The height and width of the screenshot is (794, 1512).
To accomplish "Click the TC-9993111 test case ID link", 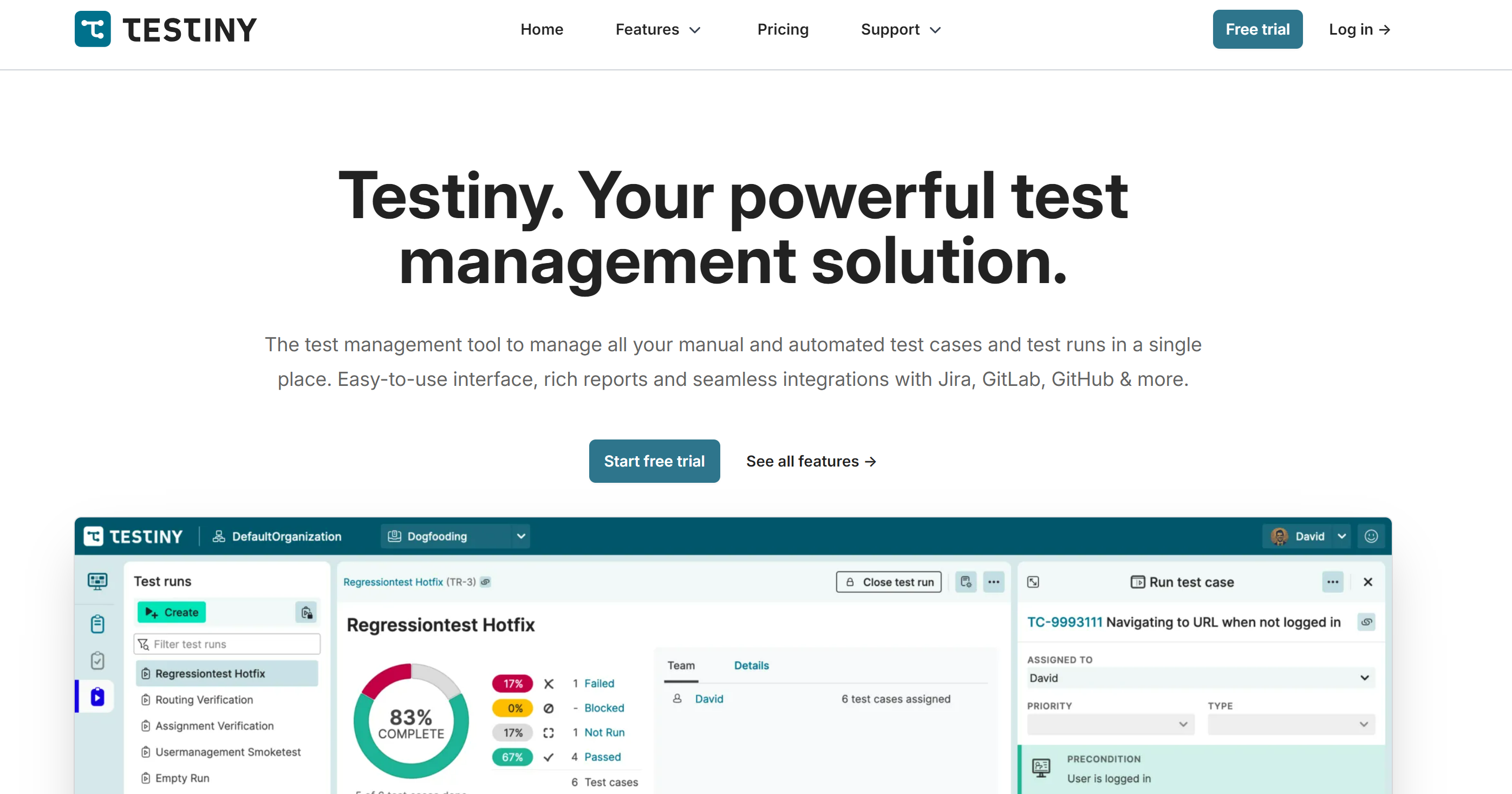I will pos(1064,622).
